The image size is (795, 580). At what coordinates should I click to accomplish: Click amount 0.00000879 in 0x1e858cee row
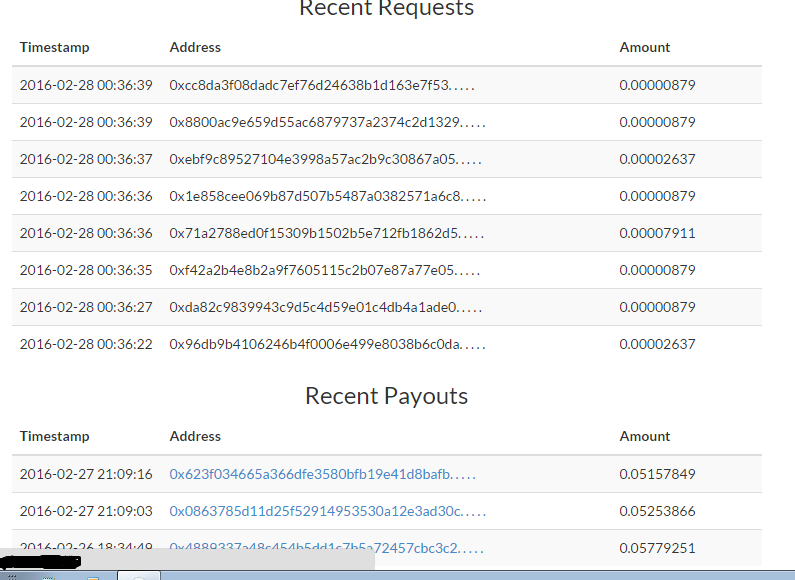click(657, 196)
